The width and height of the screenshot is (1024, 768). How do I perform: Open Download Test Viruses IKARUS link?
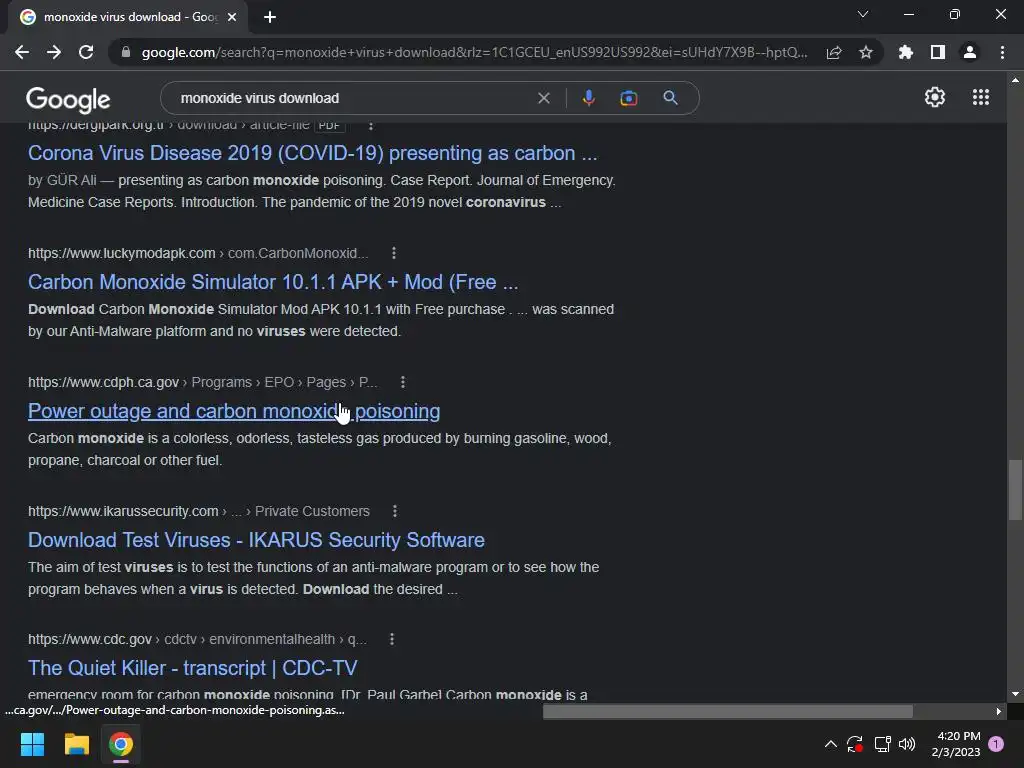256,540
